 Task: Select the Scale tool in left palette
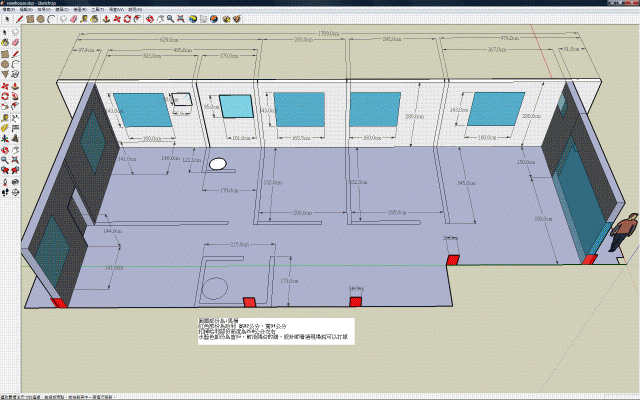5,108
